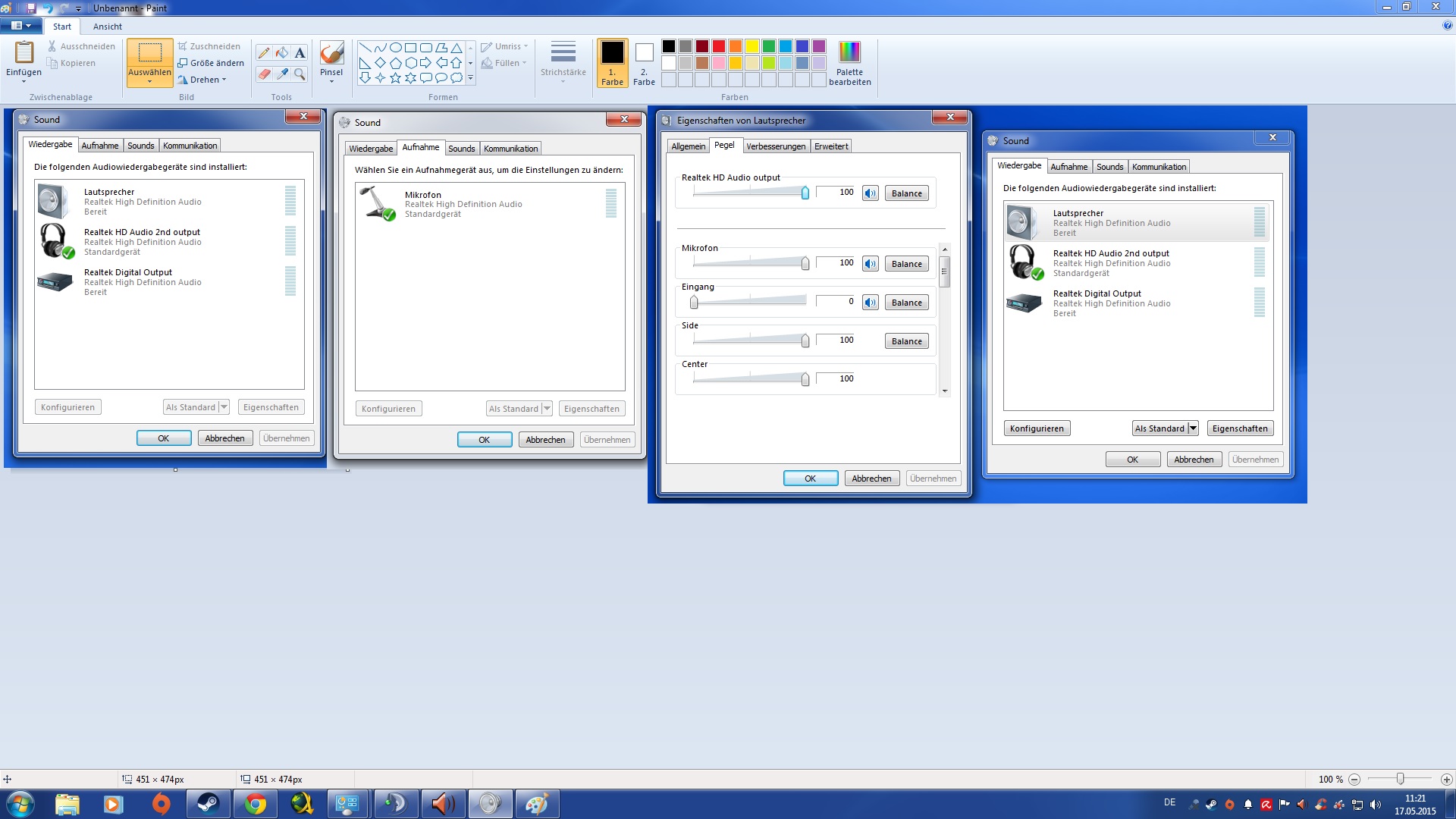Toggle mute for Realtek HD Audio output
Screen dimensions: 1456x819
(870, 193)
